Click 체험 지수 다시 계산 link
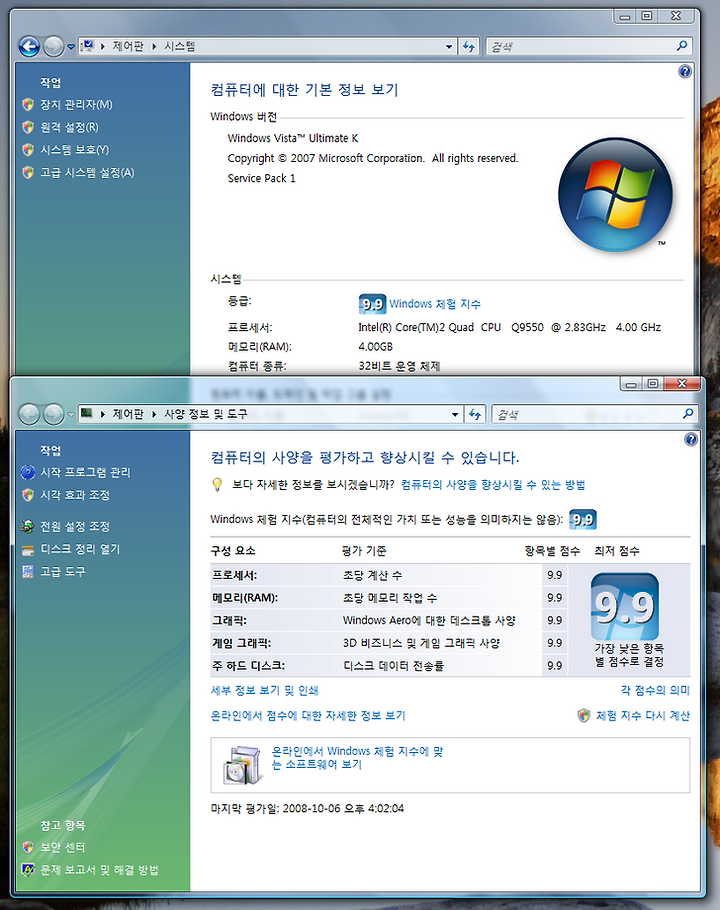Viewport: 720px width, 910px height. point(643,716)
